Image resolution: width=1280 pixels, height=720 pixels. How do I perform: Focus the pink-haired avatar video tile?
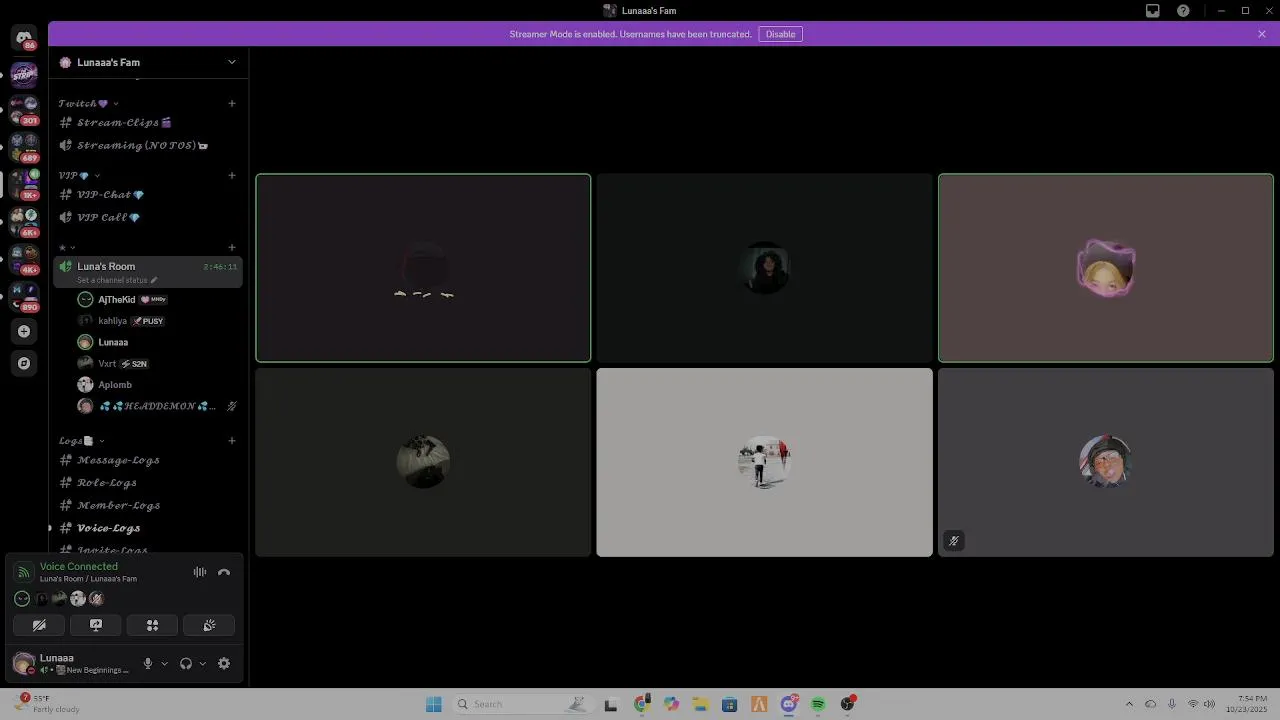[1106, 268]
